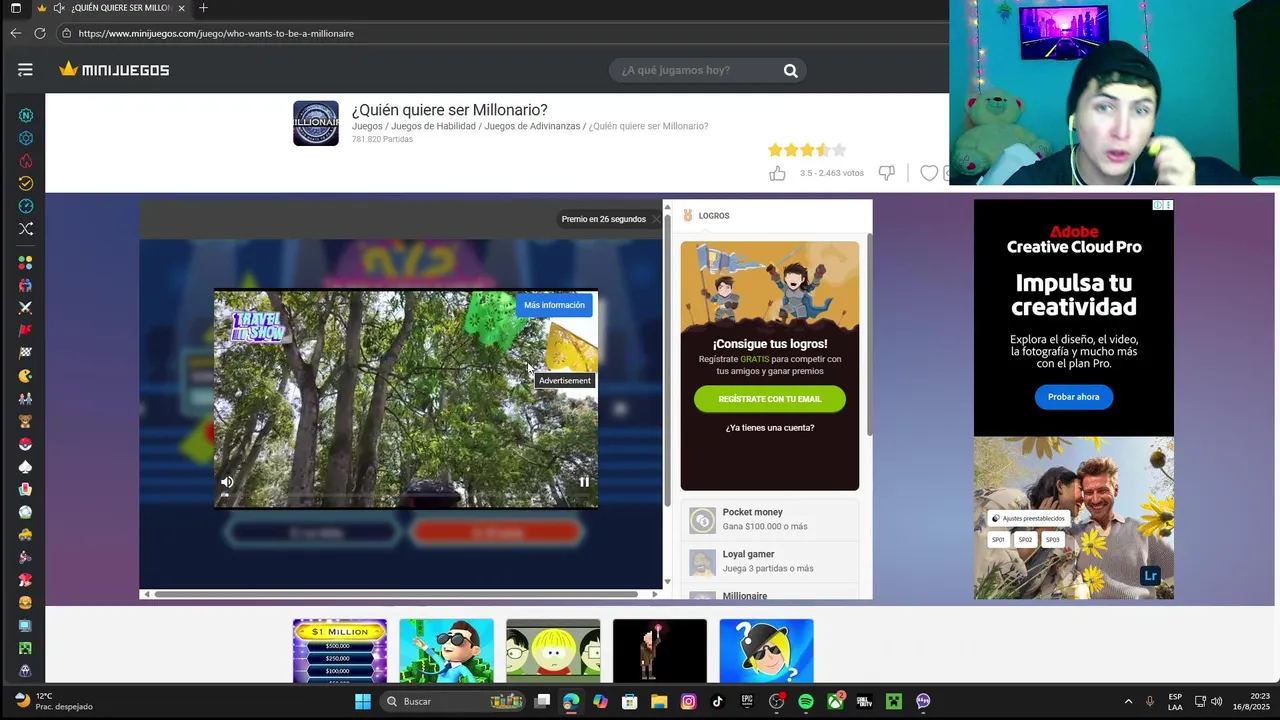Open the blue question mark hat game thumbnail
1280x720 pixels.
766,651
